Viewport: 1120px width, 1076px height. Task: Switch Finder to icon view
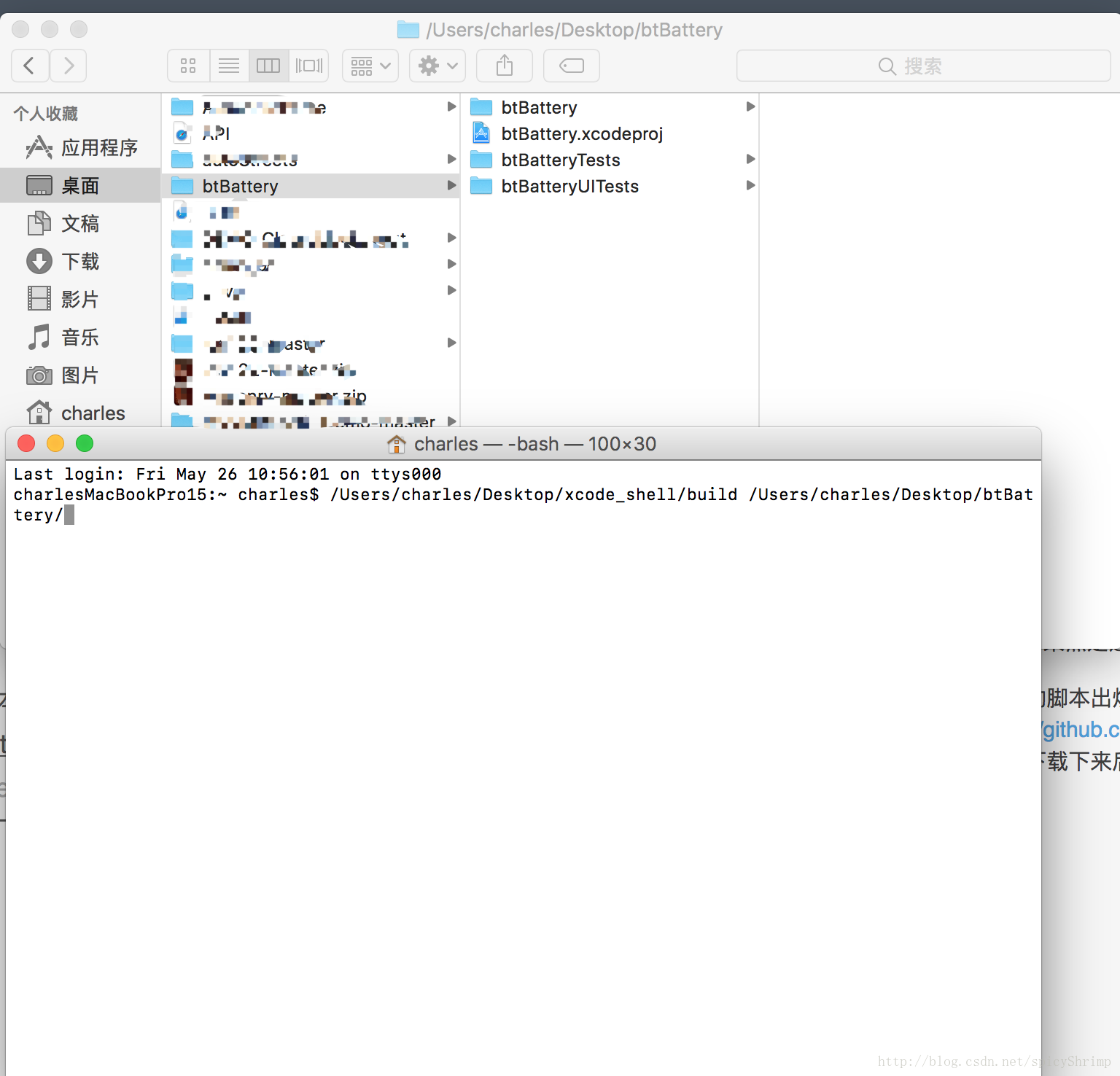pos(189,66)
